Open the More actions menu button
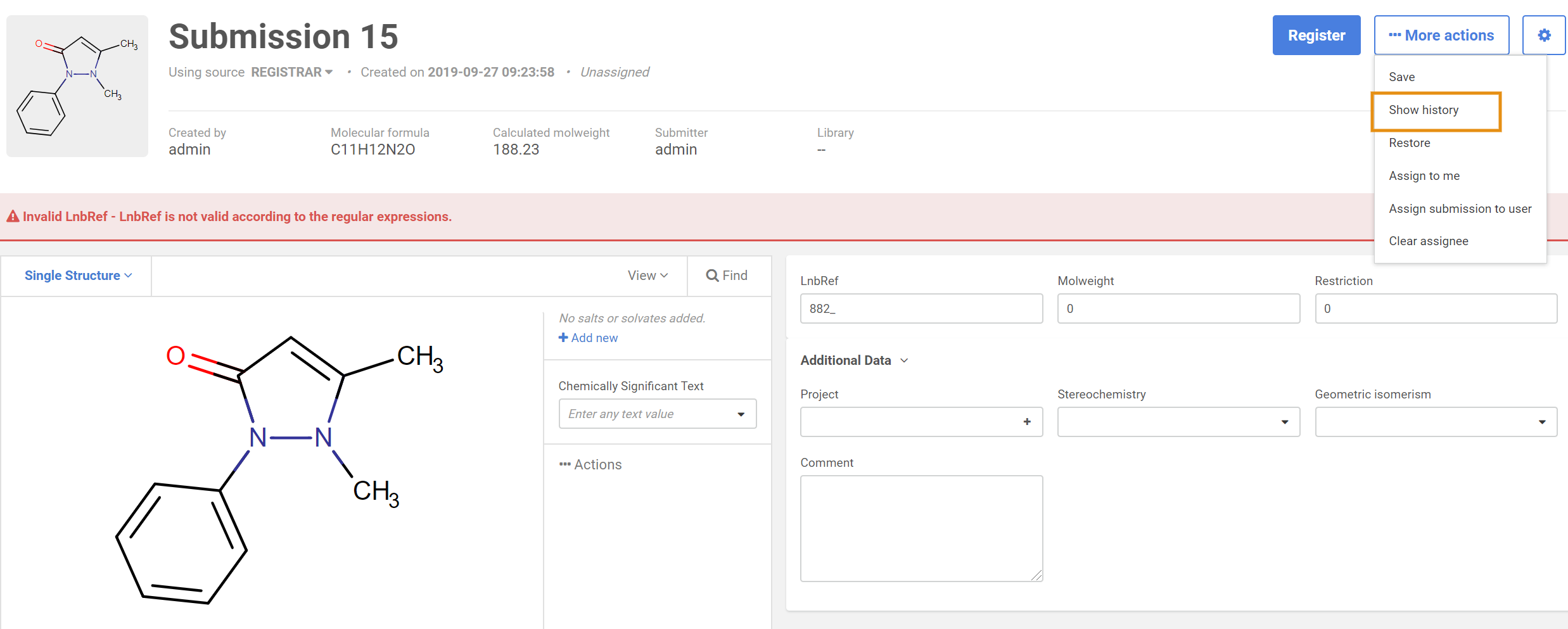Screen dimensions: 1568x629 (1441, 35)
